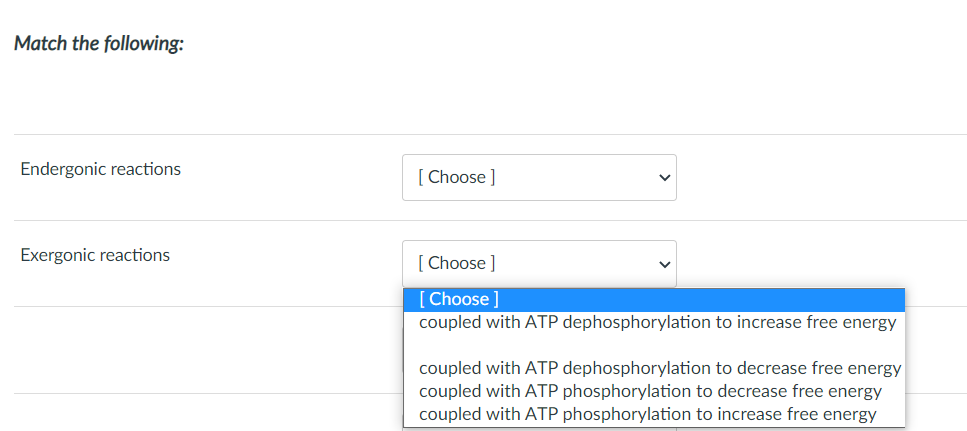Click the Endergonic reactions dropdown chevron arrow
967x431 pixels.
pyautogui.click(x=661, y=178)
